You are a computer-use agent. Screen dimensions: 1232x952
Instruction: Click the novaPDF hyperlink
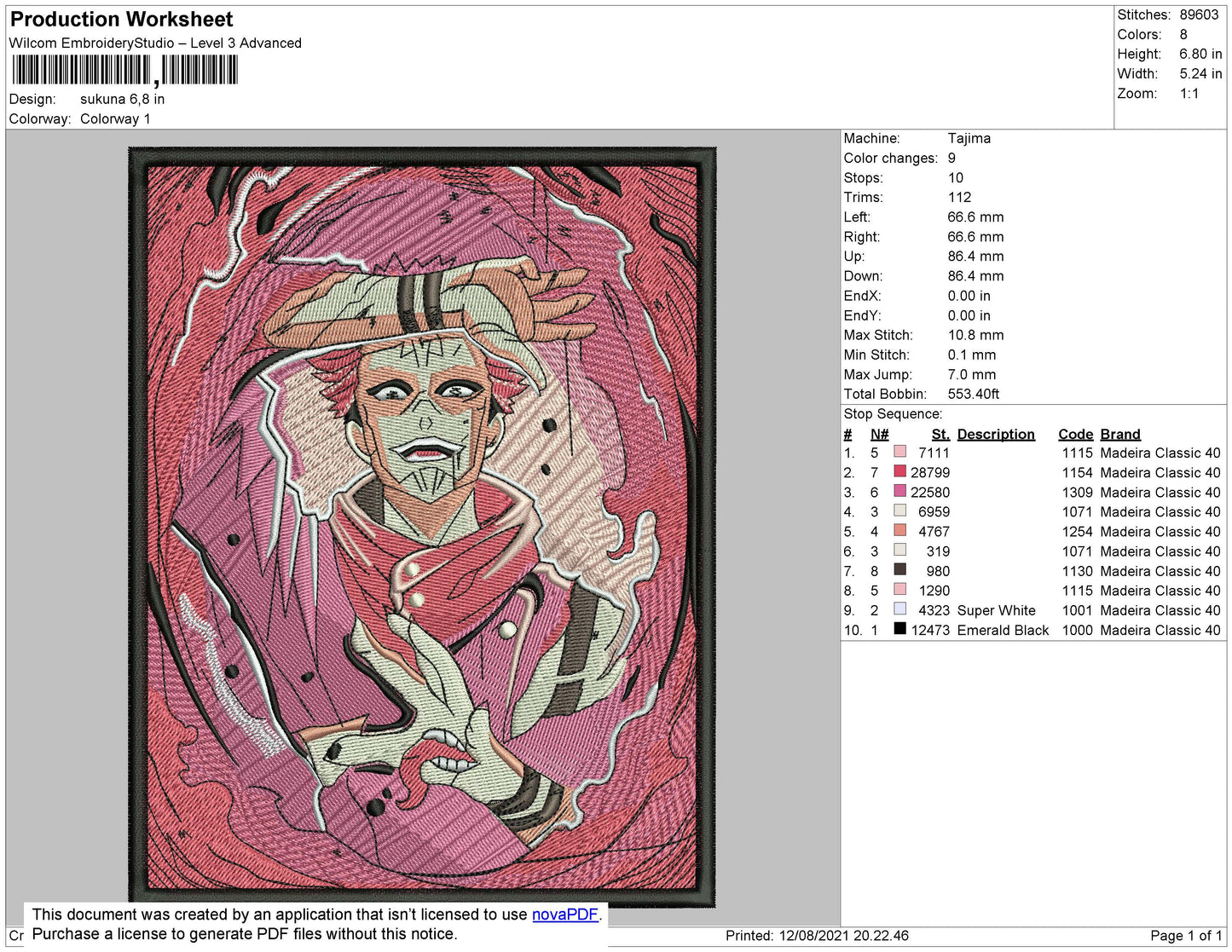point(564,914)
